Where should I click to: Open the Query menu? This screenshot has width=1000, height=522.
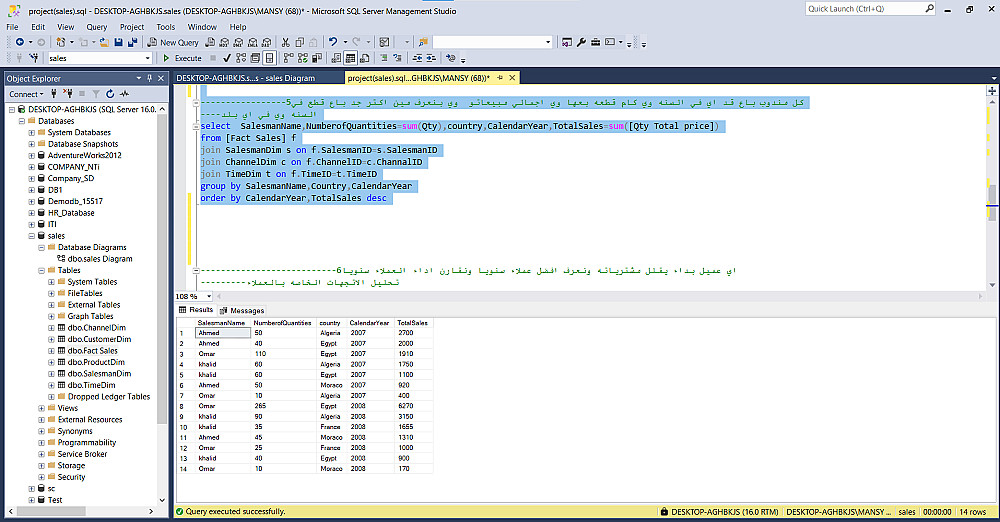pos(97,27)
